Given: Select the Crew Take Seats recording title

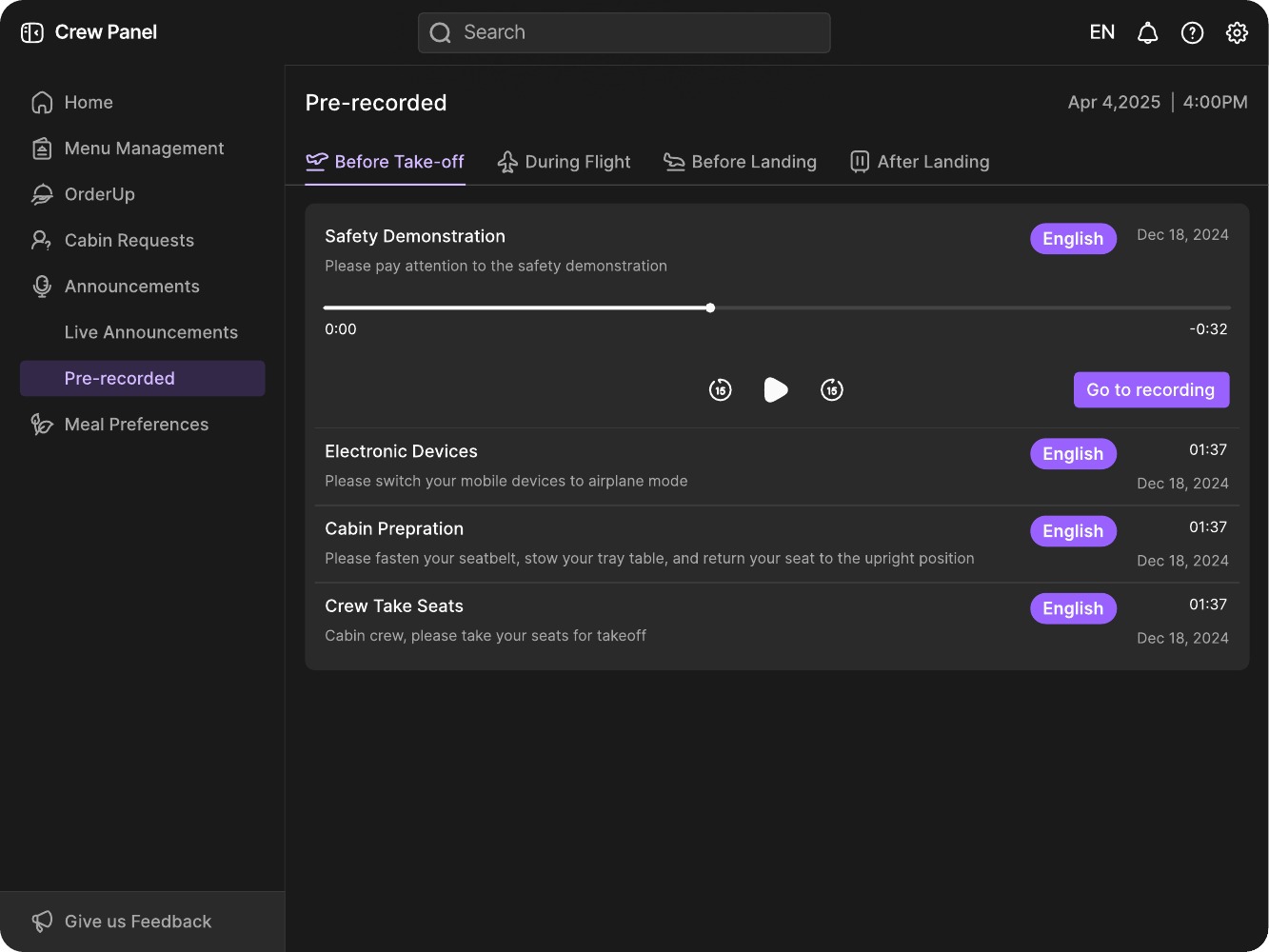Looking at the screenshot, I should point(394,606).
